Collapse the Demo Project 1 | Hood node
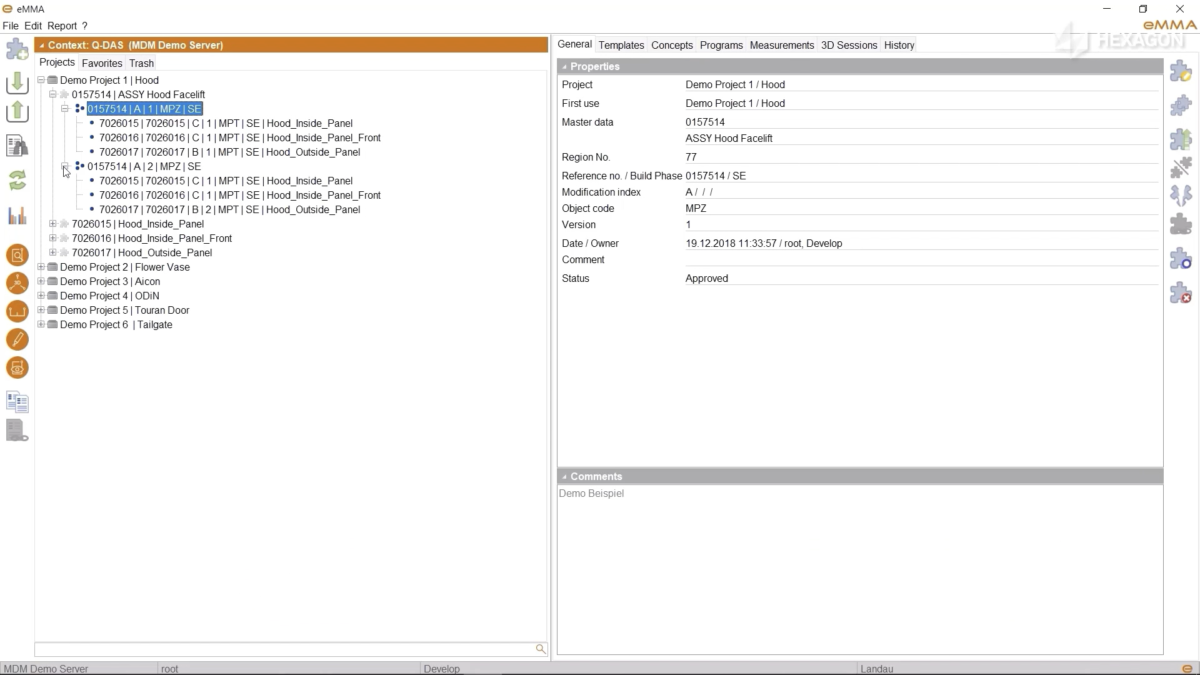The image size is (1200, 675). pos(41,80)
